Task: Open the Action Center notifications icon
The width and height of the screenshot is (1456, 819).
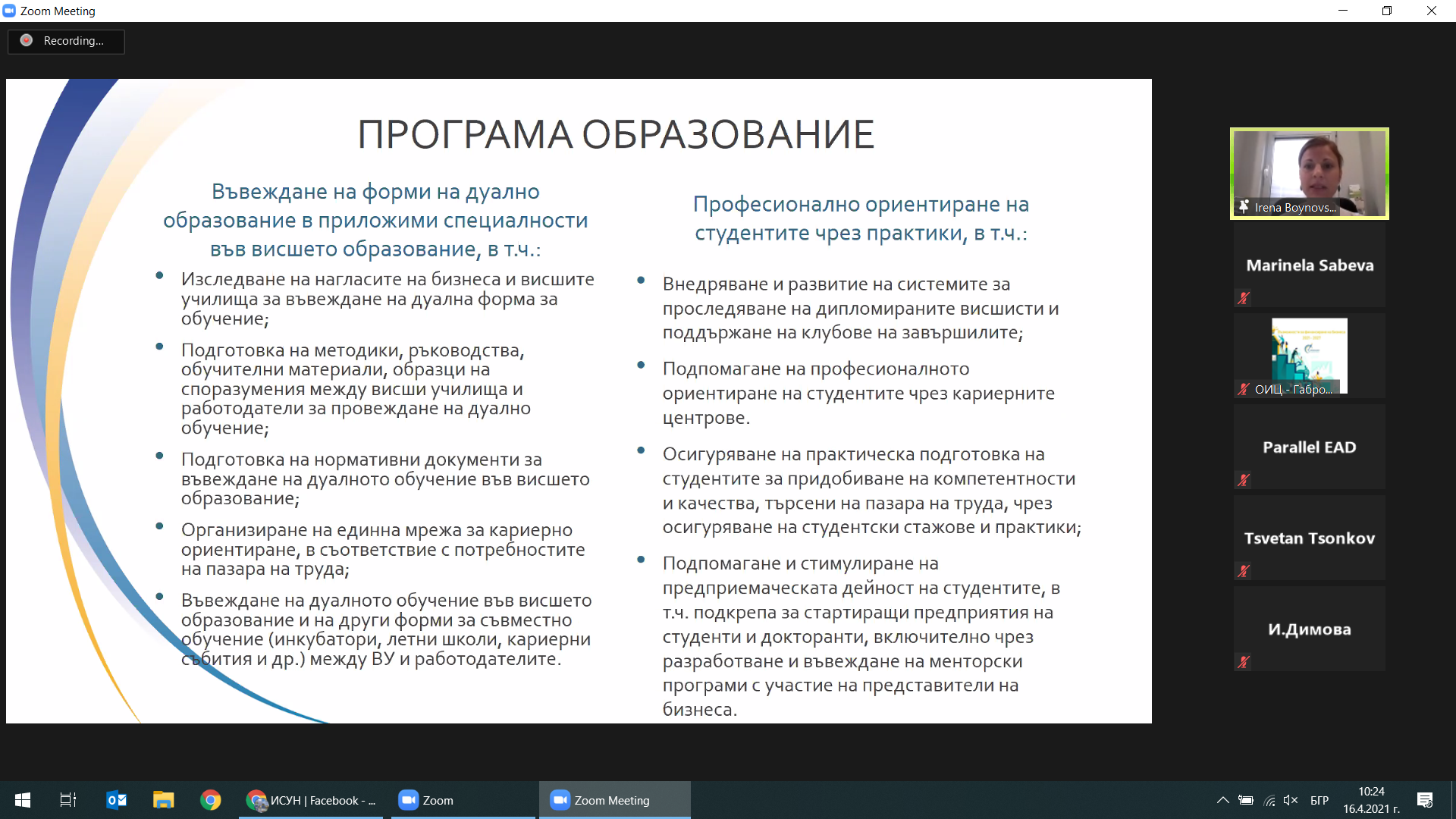Action: pyautogui.click(x=1425, y=800)
